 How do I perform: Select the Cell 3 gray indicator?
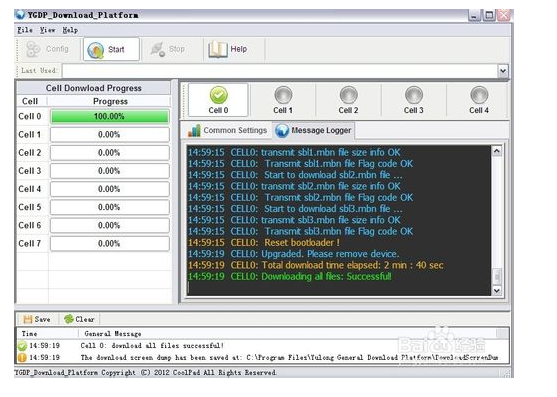[x=414, y=95]
